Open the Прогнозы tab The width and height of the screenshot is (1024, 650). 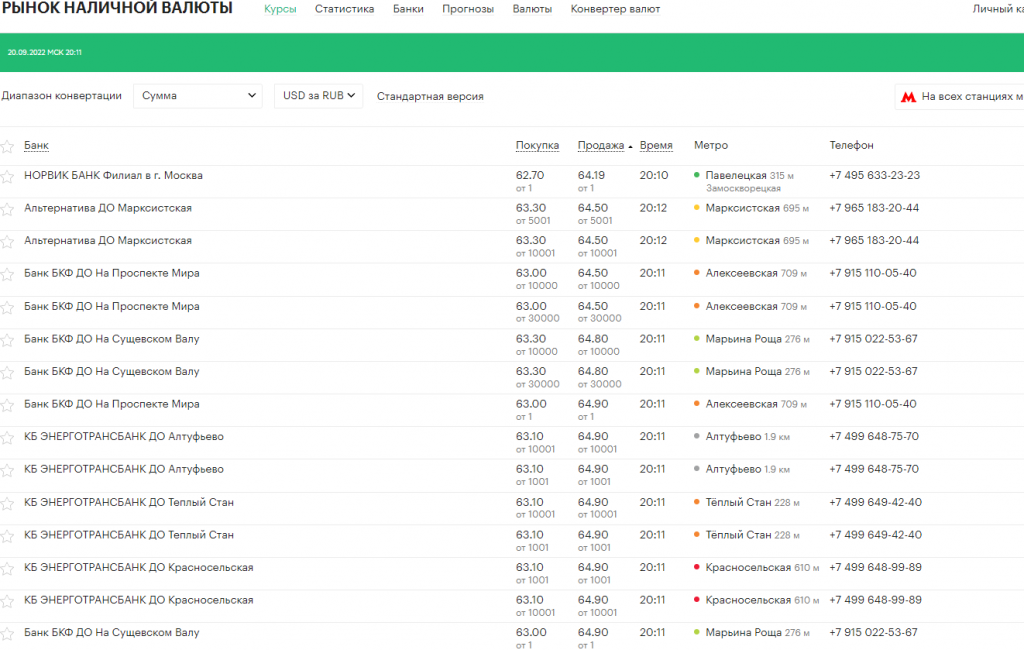pos(468,9)
